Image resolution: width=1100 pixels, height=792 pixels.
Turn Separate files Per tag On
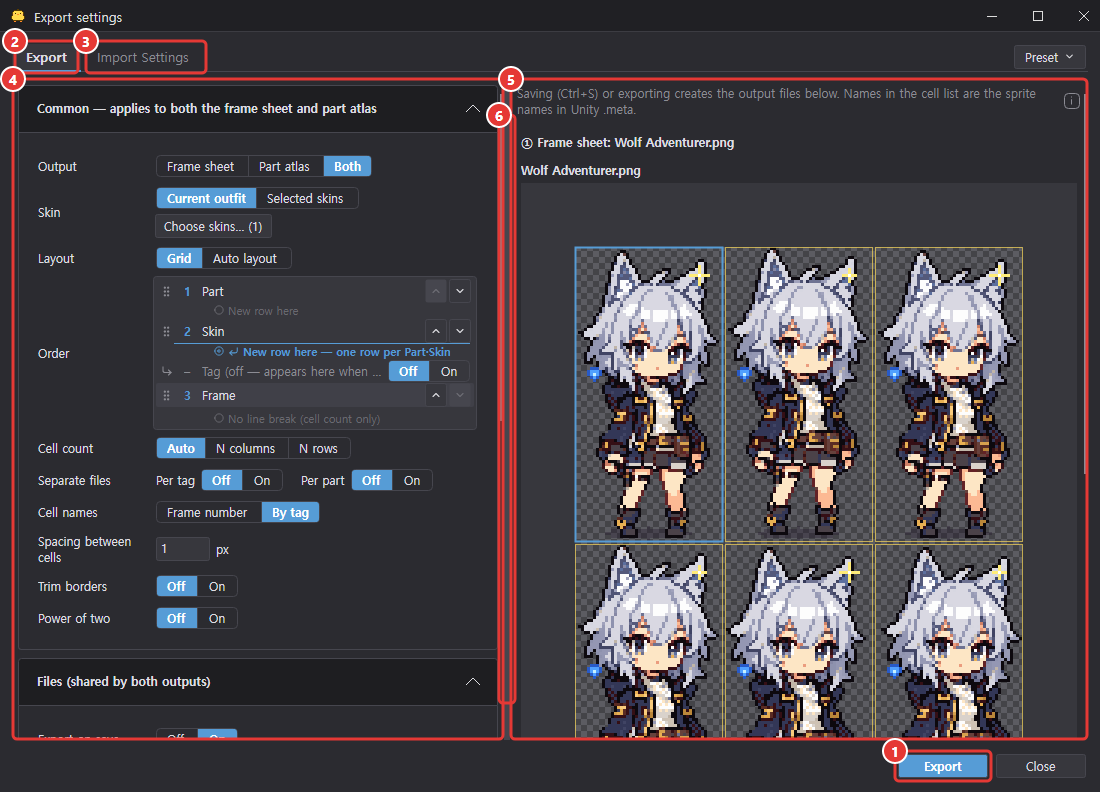(262, 481)
